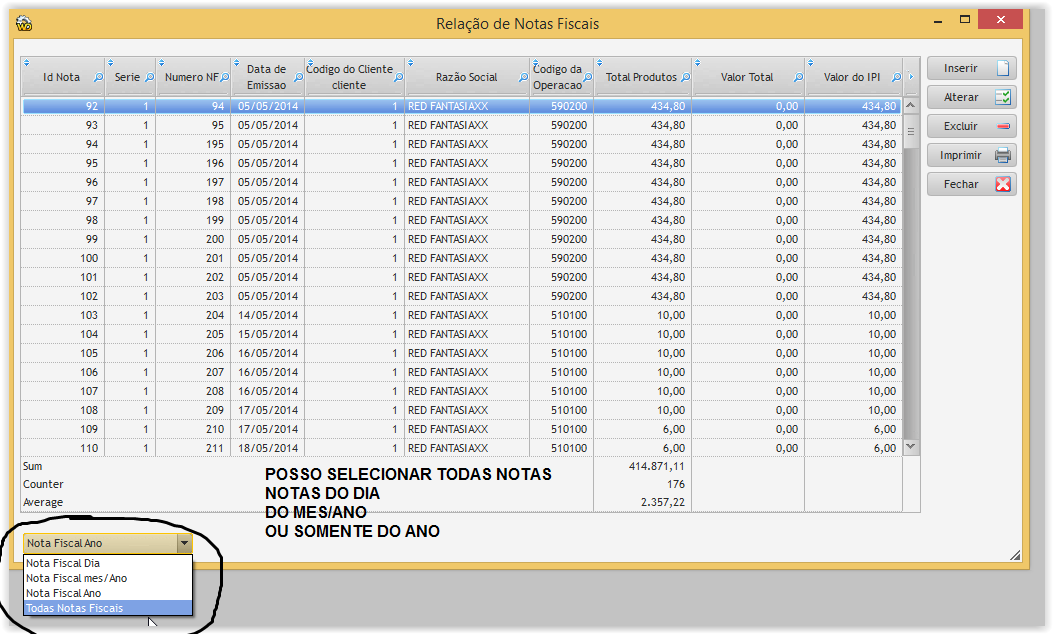
Task: Click the sort arrows on Data de Emissao column
Action: click(x=236, y=63)
